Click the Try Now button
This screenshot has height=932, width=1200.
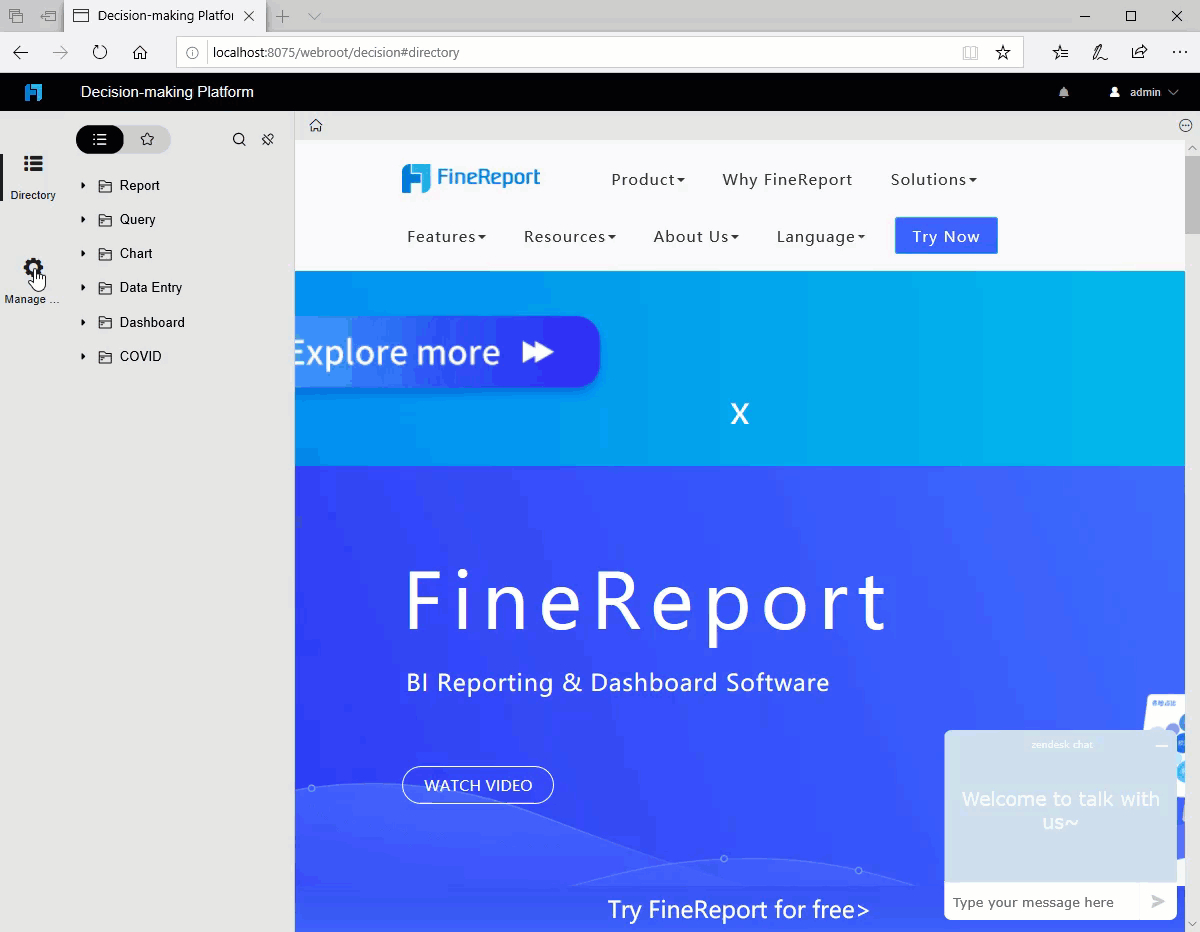tap(945, 235)
